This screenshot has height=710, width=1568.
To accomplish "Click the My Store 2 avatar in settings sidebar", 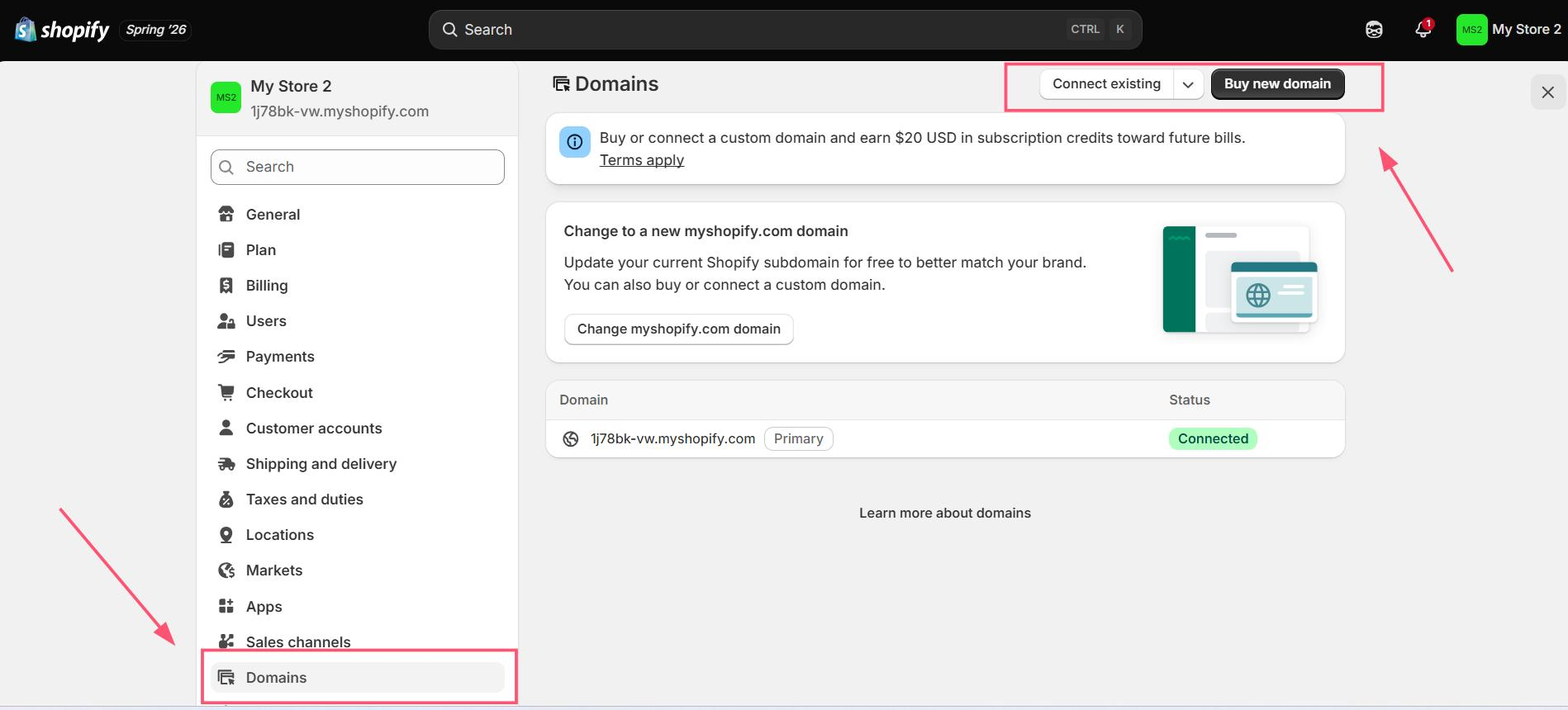I will click(226, 97).
